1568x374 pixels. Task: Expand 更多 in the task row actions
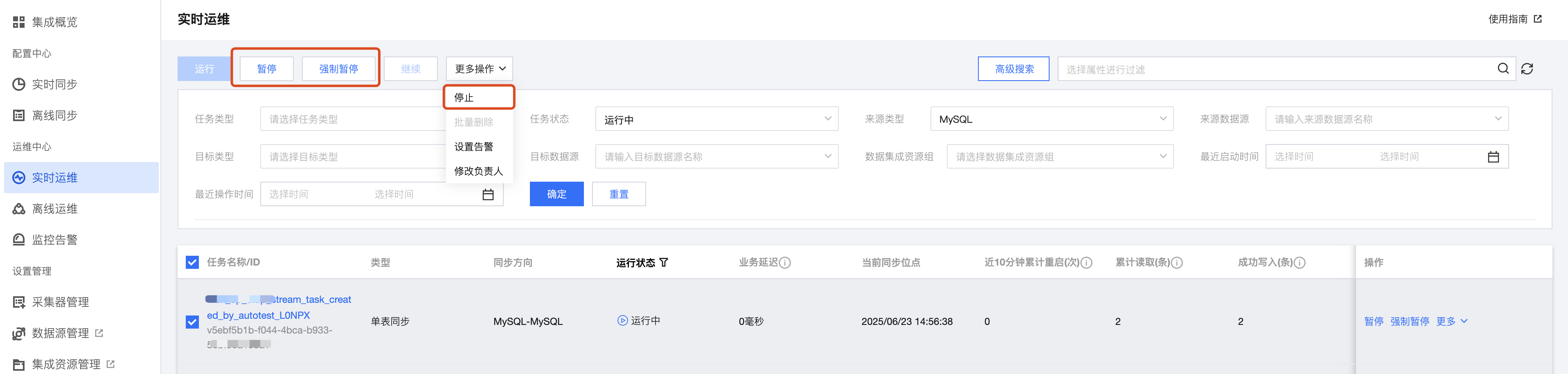coord(1452,321)
